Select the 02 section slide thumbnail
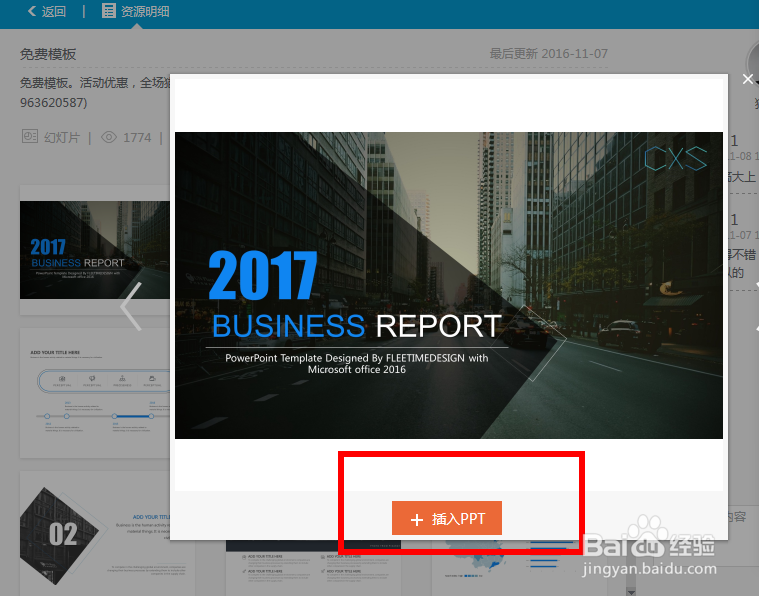Image resolution: width=759 pixels, height=596 pixels. point(95,534)
